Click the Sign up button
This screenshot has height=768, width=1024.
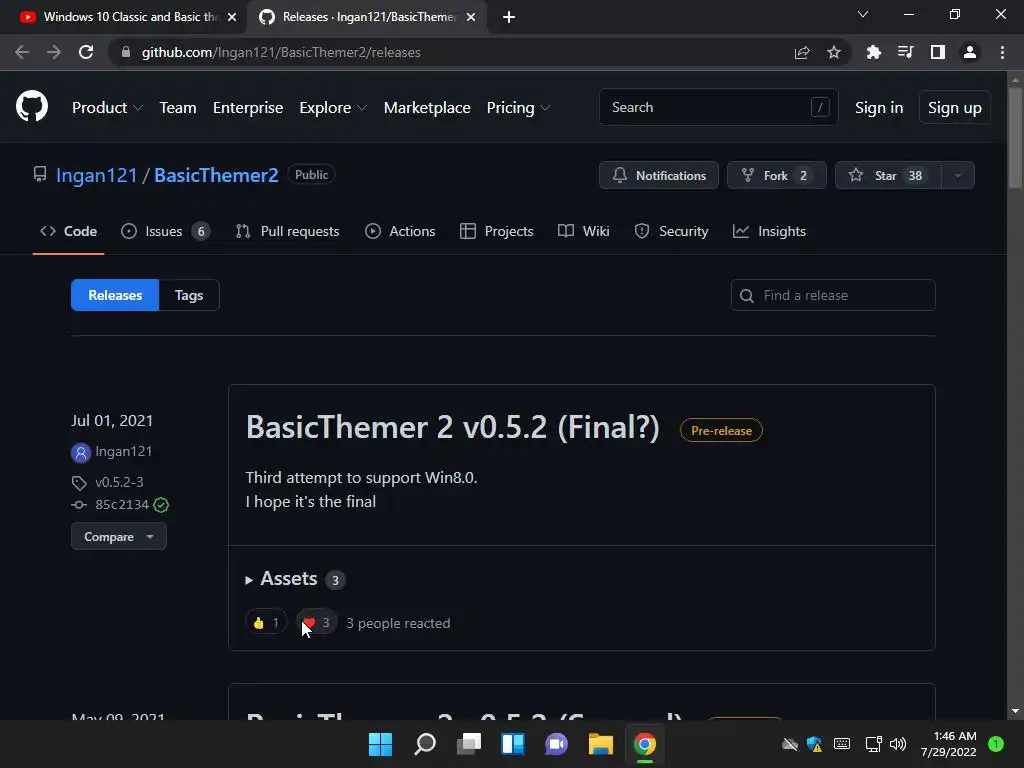[954, 108]
